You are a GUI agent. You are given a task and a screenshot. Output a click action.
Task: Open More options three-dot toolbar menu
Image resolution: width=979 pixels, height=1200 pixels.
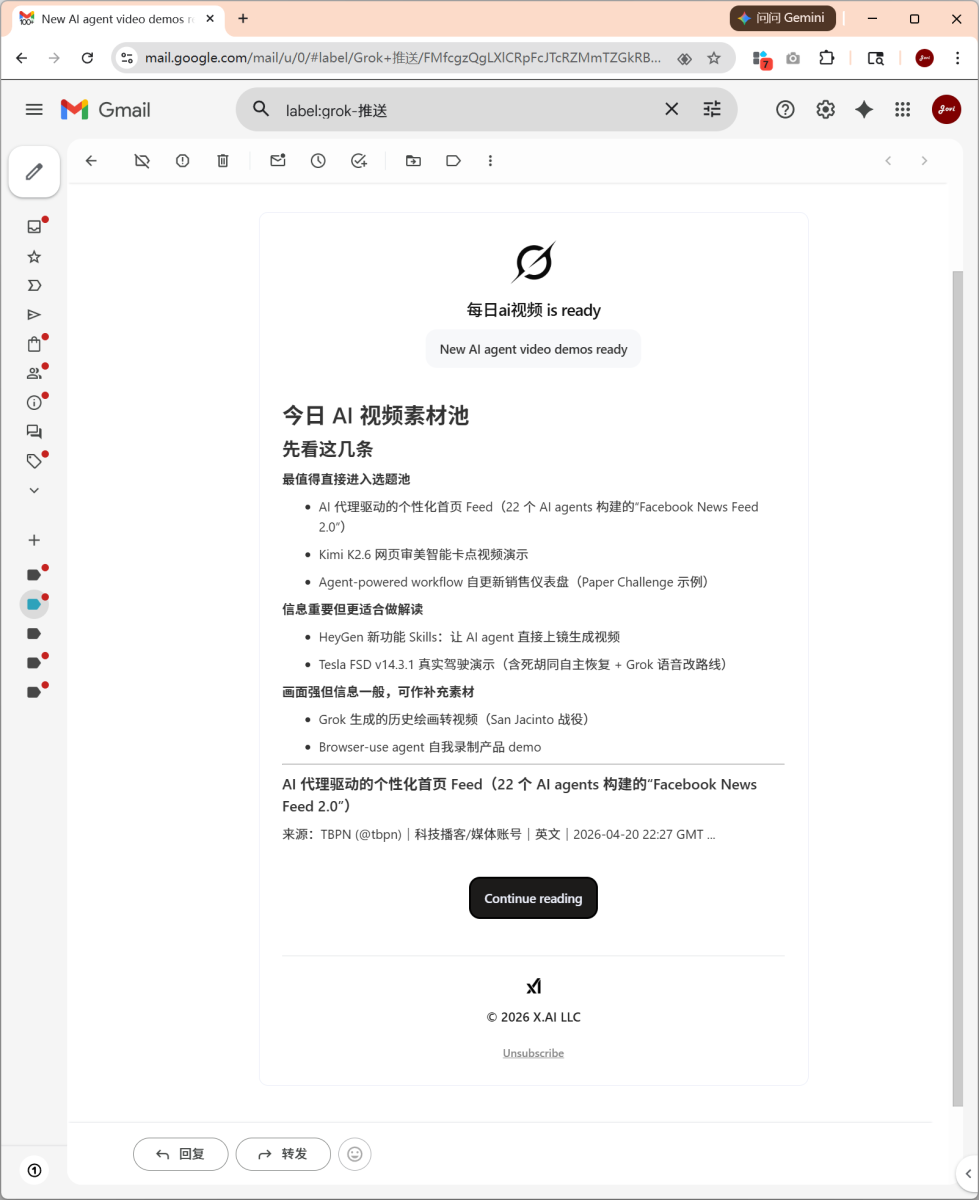pyautogui.click(x=490, y=161)
